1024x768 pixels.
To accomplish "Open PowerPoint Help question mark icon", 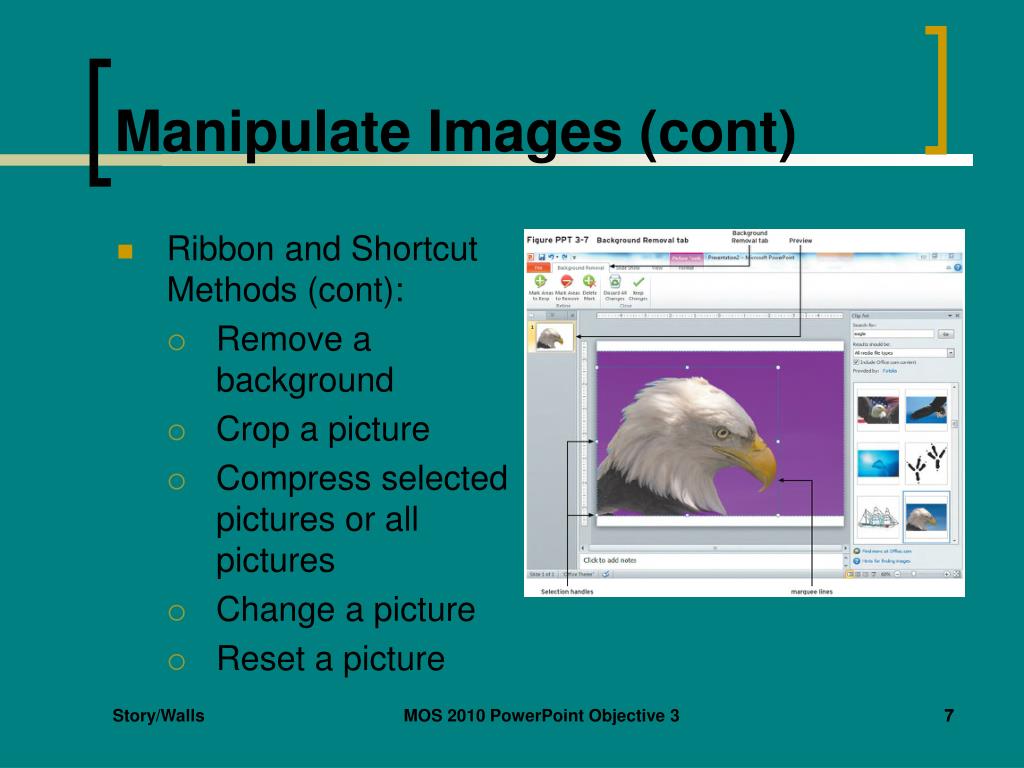I will point(957,268).
